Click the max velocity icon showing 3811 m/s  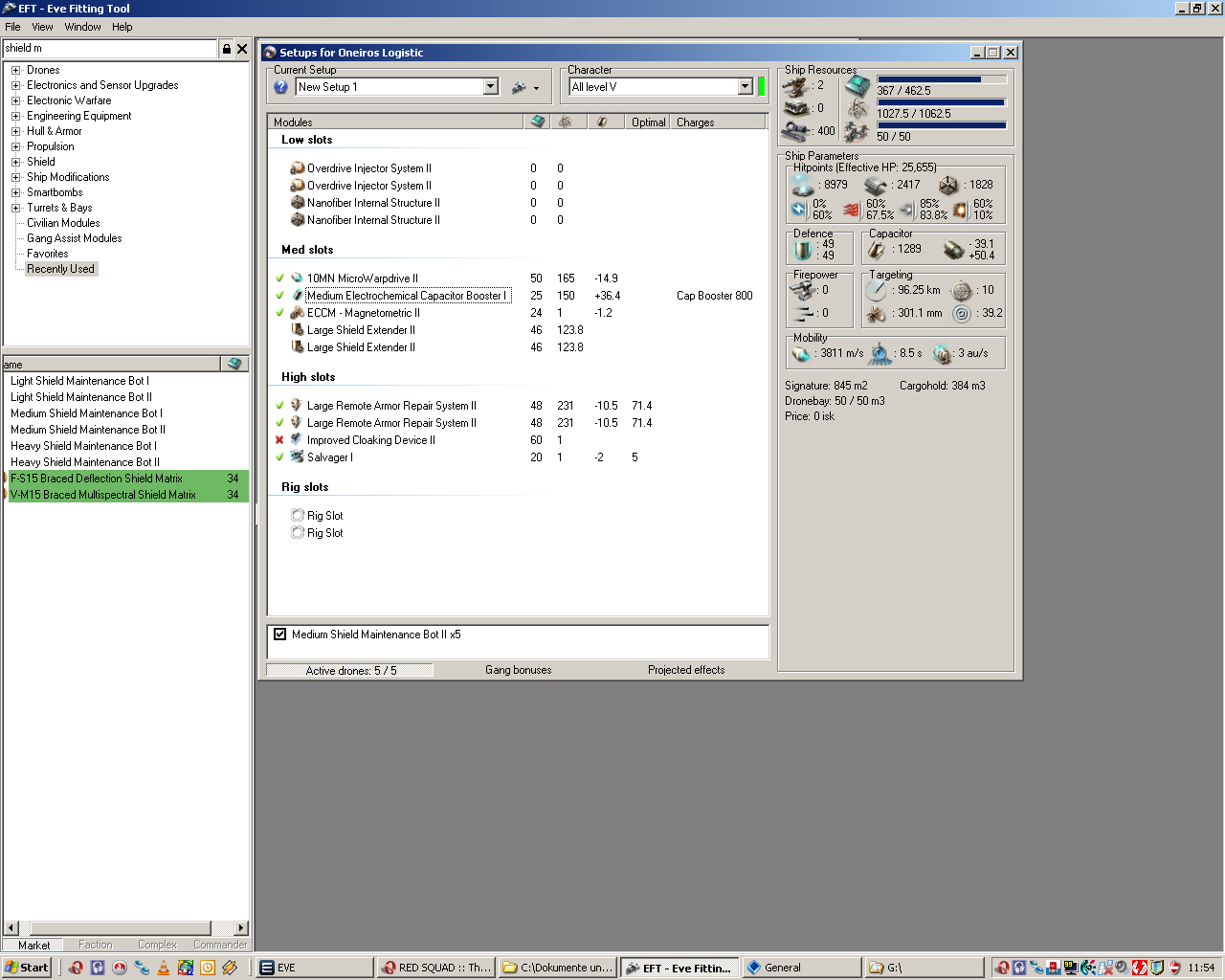tap(801, 354)
